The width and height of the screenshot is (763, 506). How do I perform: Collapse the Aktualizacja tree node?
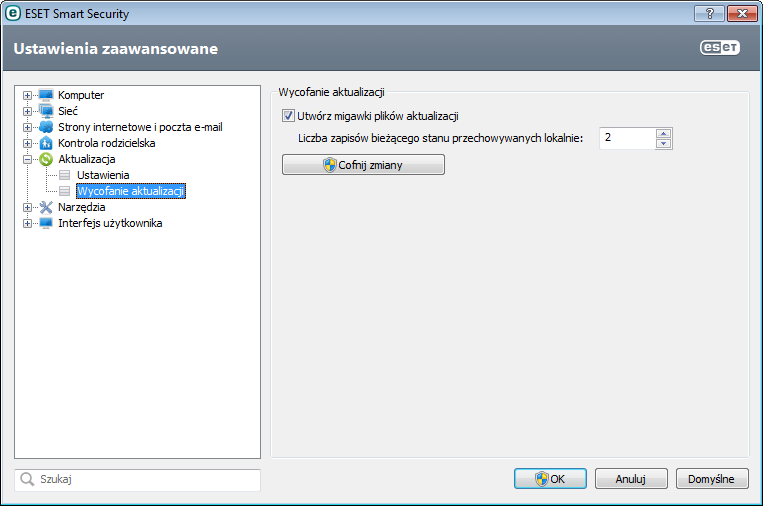point(27,160)
